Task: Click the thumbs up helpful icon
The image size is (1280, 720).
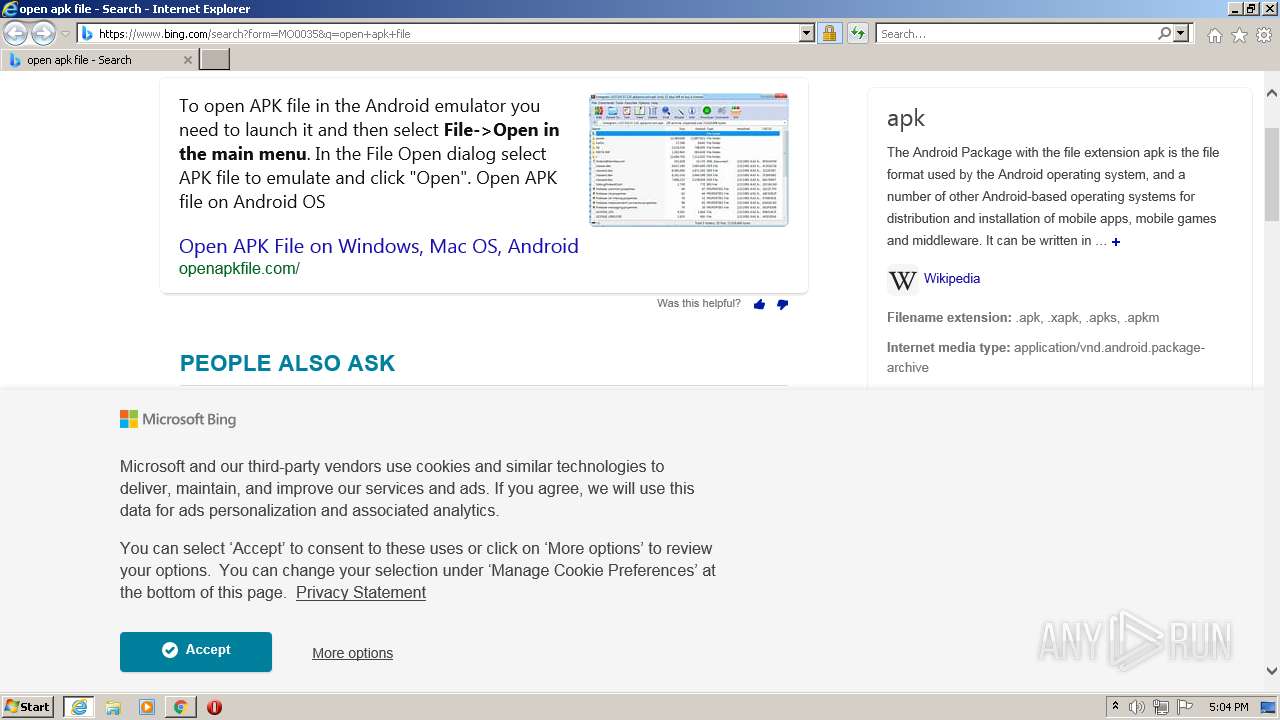Action: coord(759,304)
